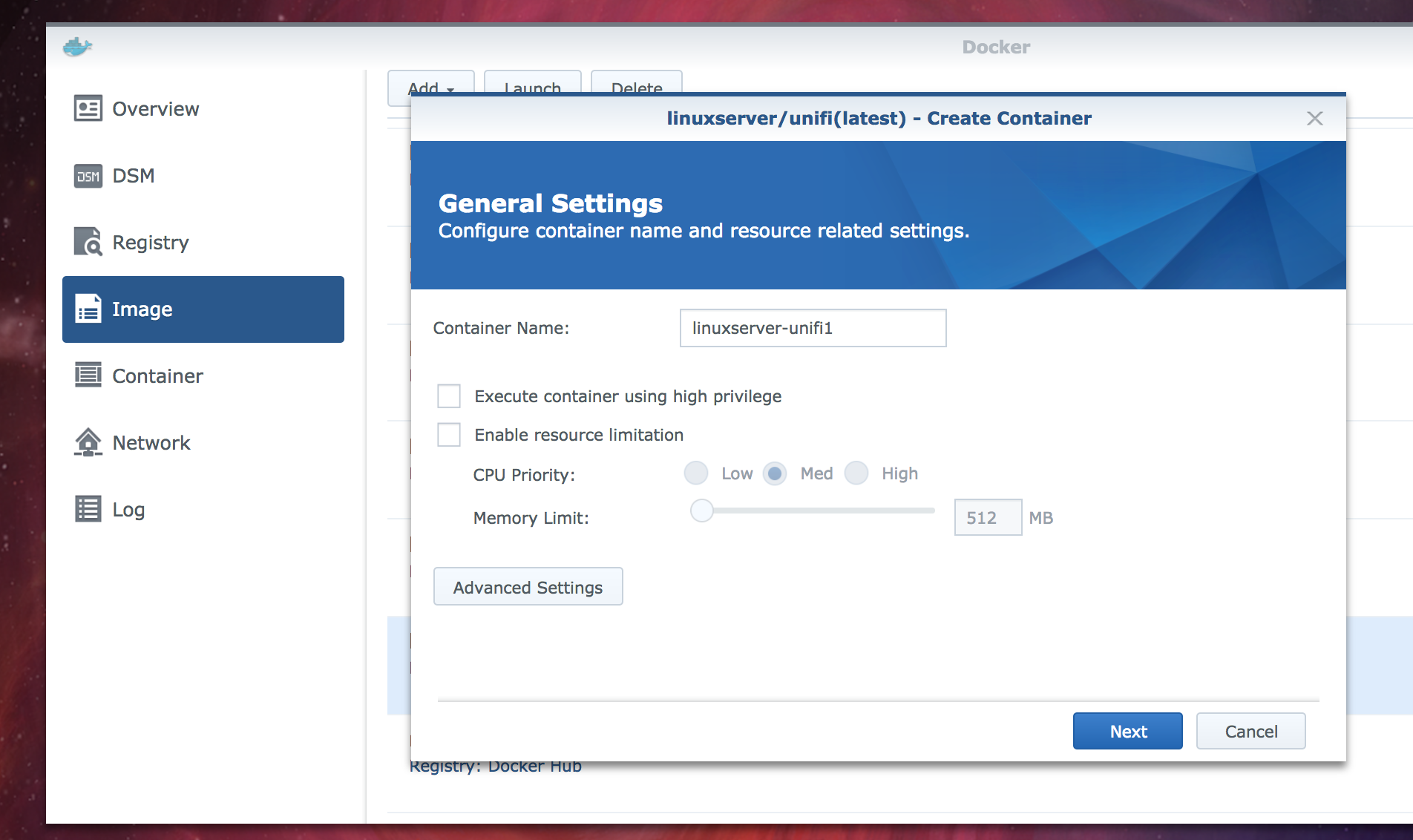
Task: Select the Image section
Action: click(x=203, y=309)
